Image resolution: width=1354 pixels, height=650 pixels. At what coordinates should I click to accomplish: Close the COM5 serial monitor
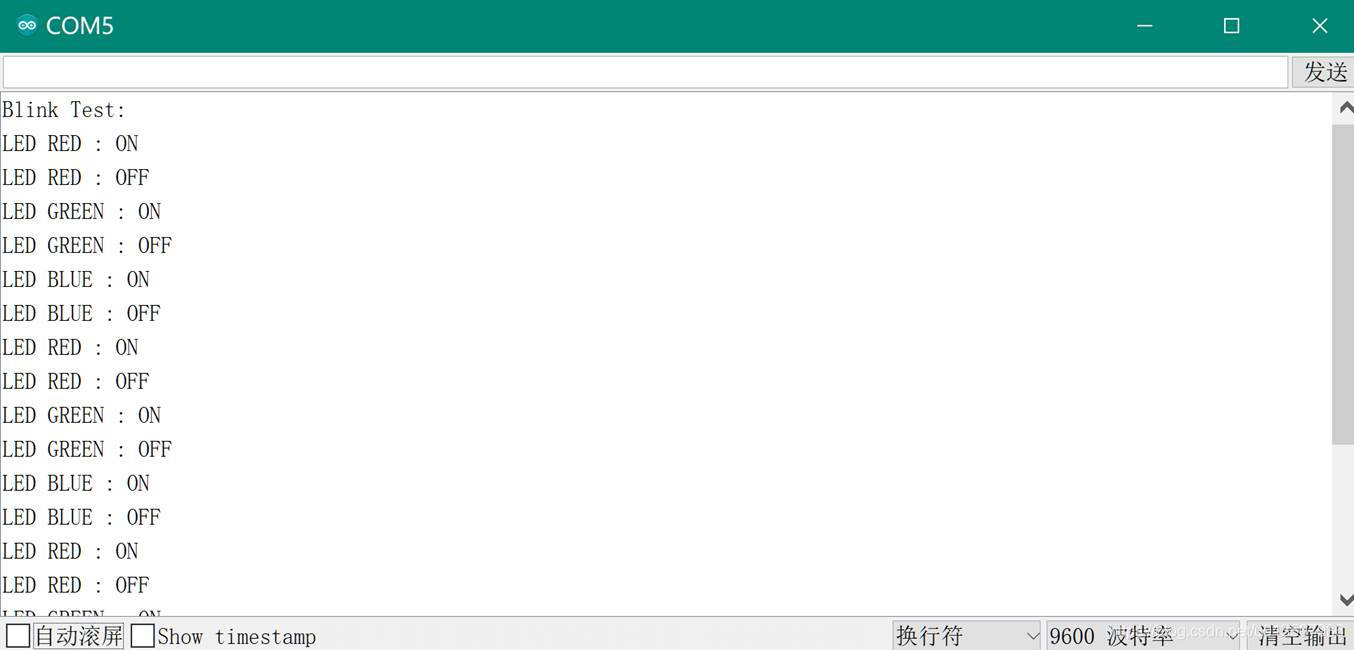click(1319, 26)
